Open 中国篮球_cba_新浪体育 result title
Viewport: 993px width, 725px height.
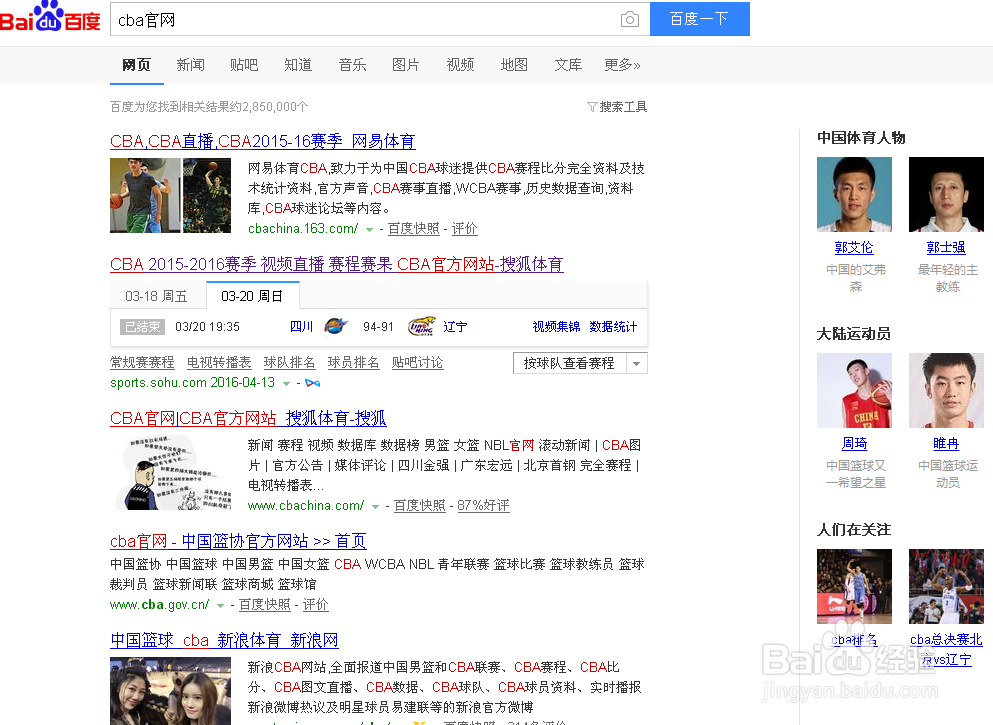click(224, 640)
